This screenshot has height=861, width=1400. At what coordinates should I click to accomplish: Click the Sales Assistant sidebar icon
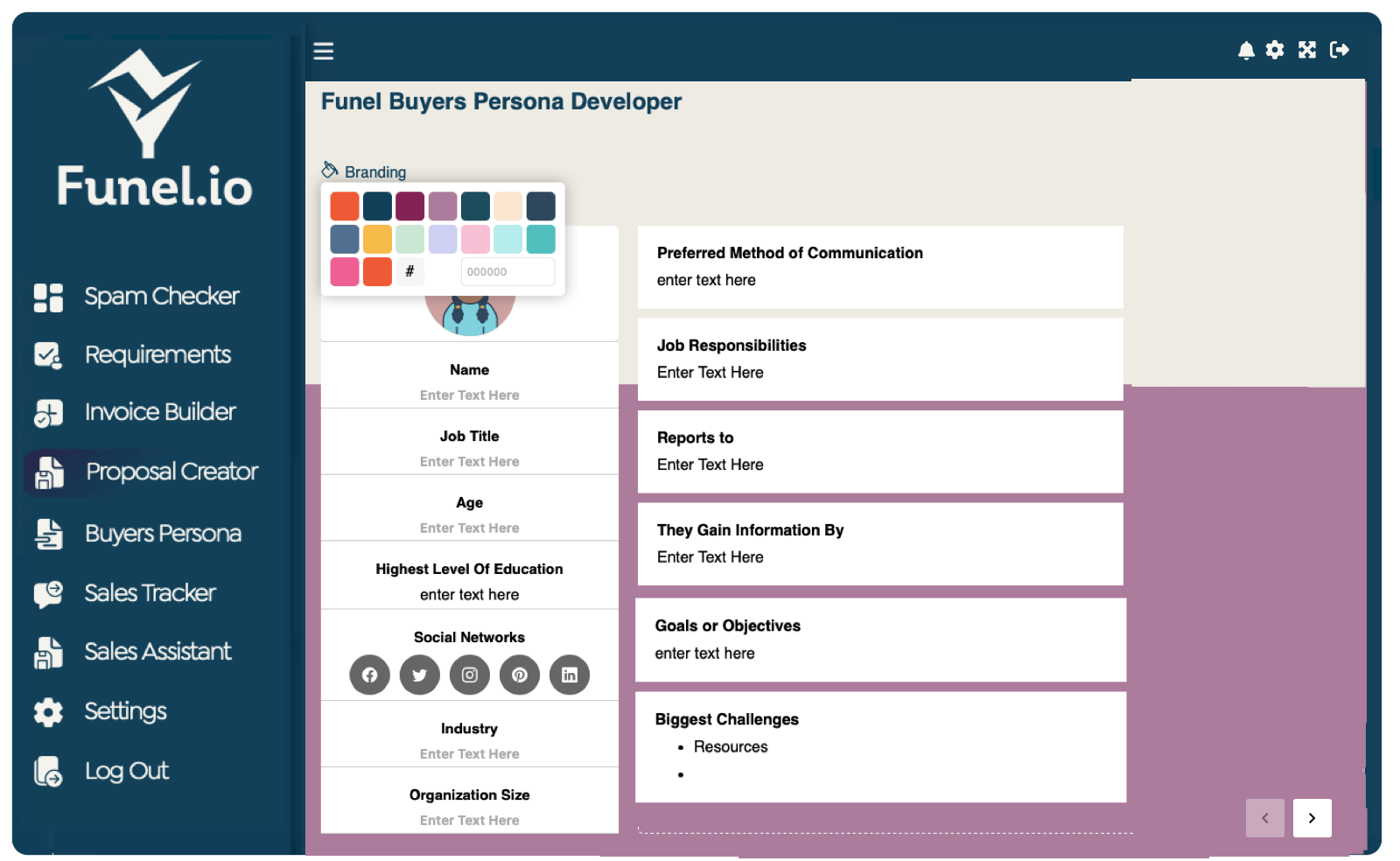click(48, 653)
